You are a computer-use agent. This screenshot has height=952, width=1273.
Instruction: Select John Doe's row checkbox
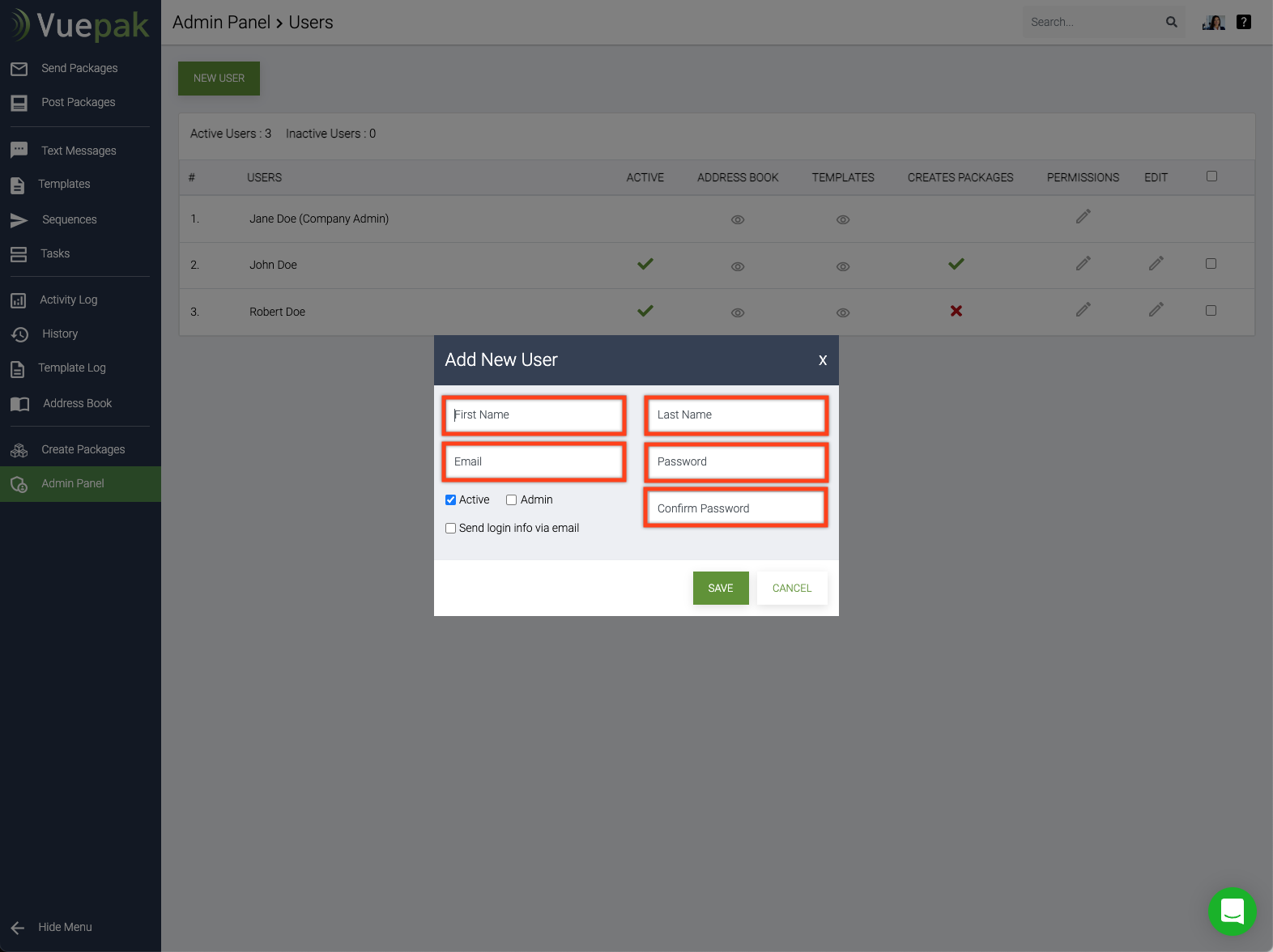point(1211,264)
